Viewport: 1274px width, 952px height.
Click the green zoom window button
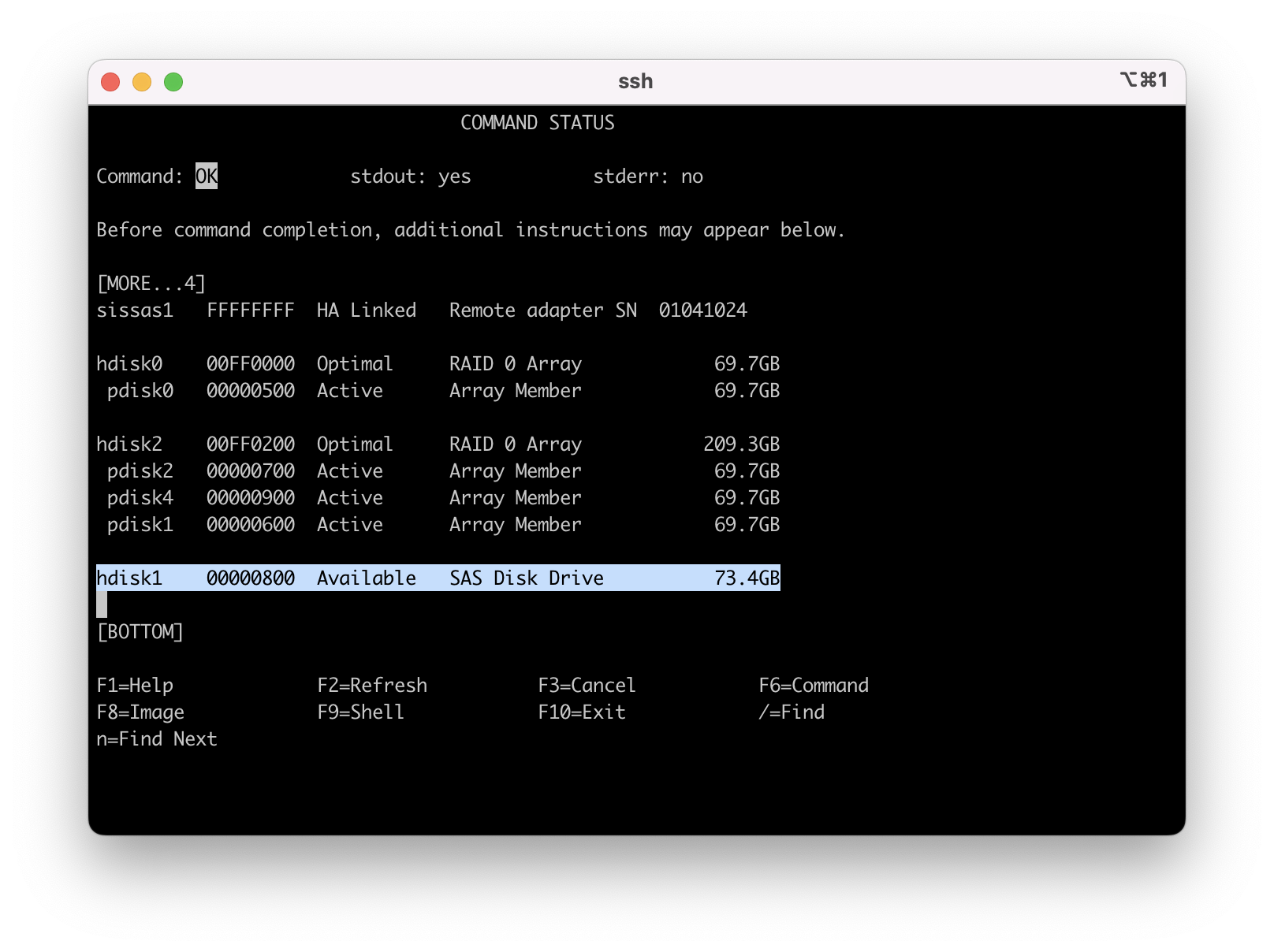pos(173,82)
